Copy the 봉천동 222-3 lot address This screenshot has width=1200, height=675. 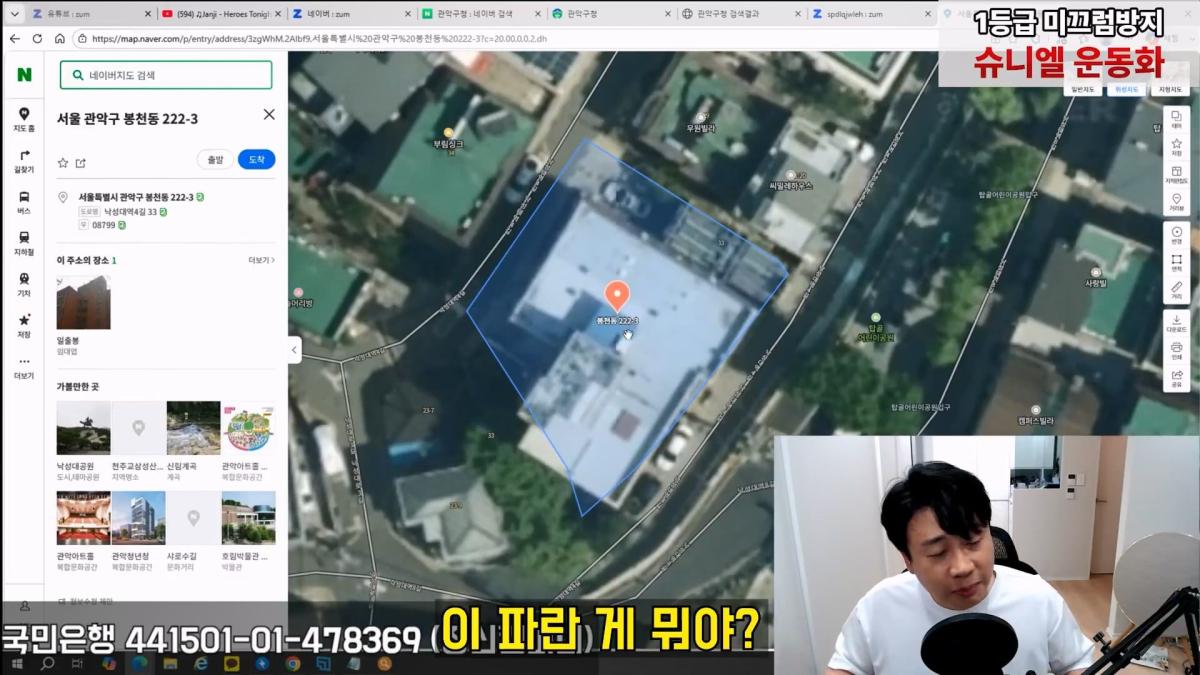tap(200, 197)
